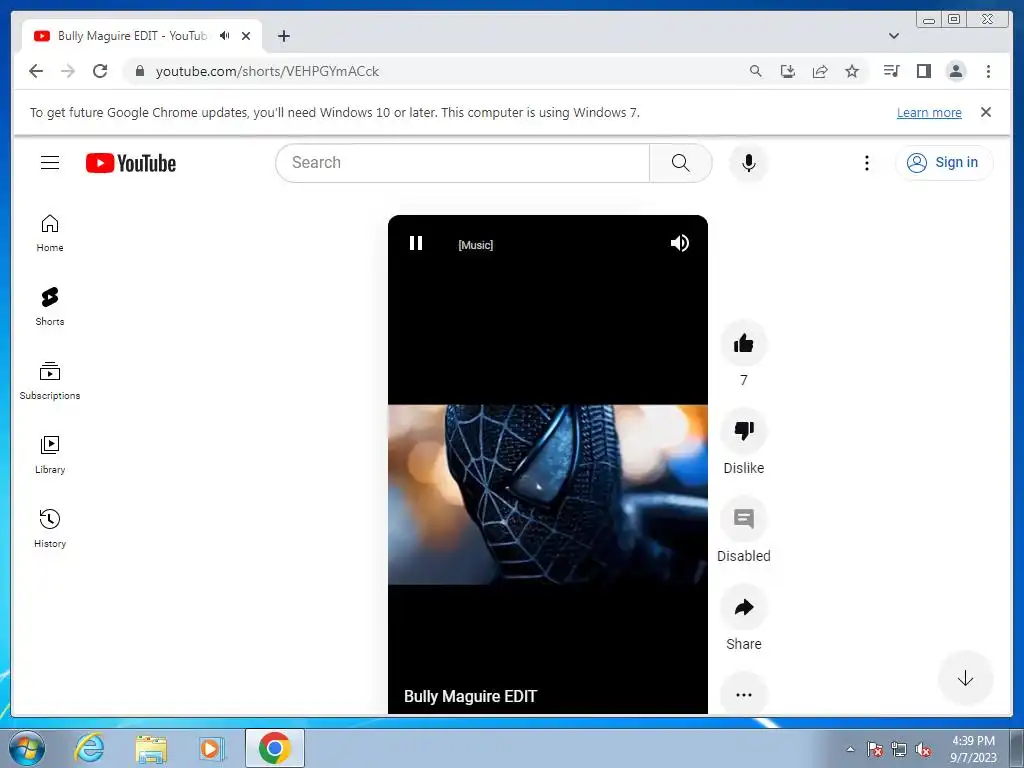This screenshot has height=768, width=1024.
Task: Like the Bully Maguire EDIT short
Action: 743,344
